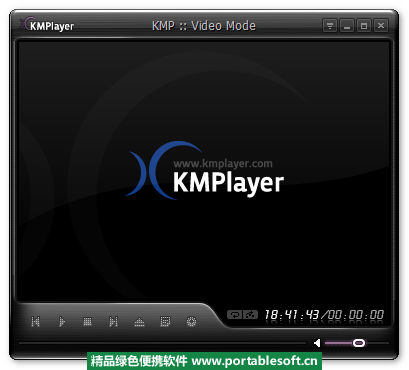Click the seek bar track
The height and width of the screenshot is (370, 409).
point(162,343)
